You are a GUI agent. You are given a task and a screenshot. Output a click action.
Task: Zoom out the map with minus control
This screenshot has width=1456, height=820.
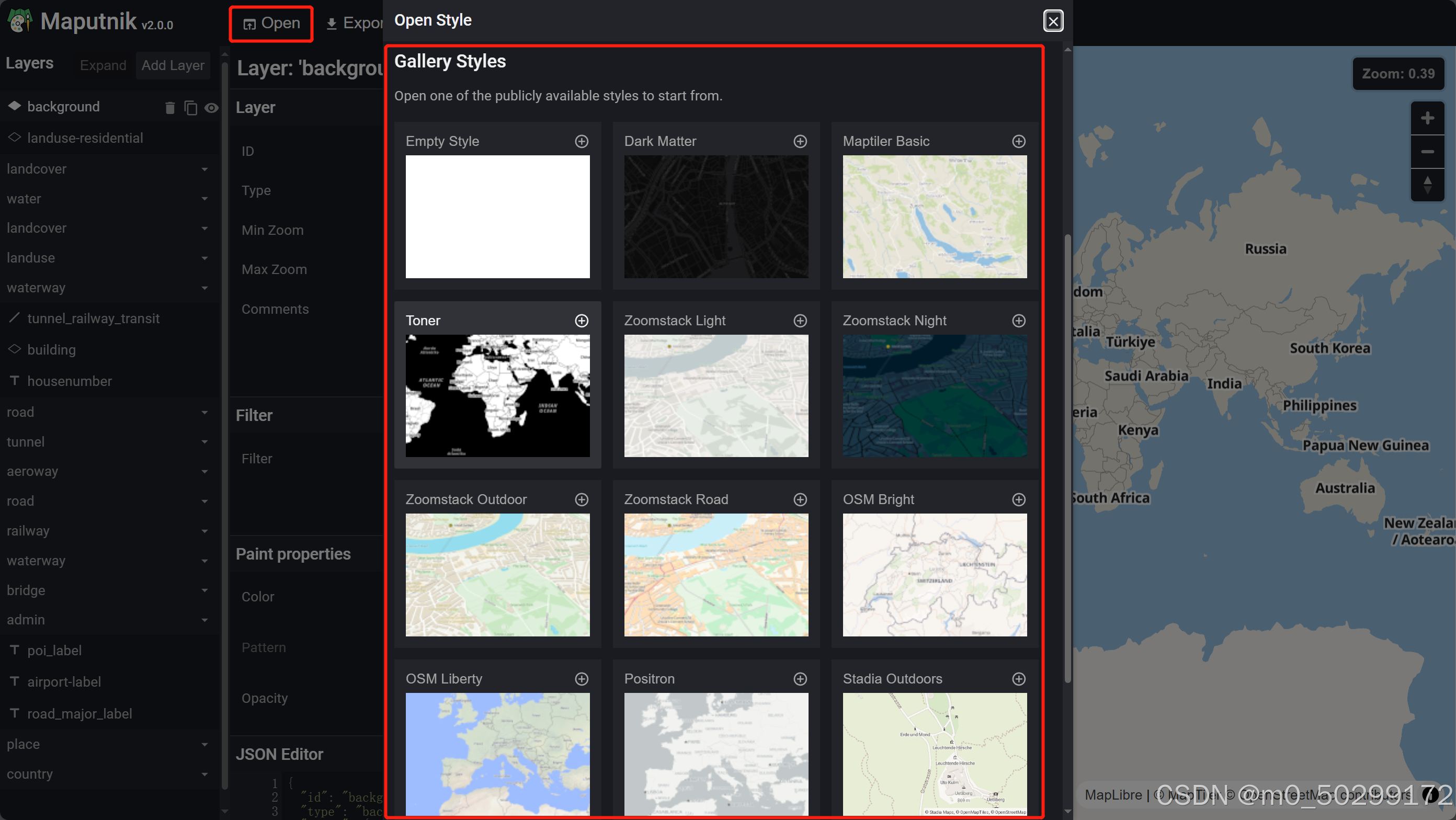click(1427, 152)
